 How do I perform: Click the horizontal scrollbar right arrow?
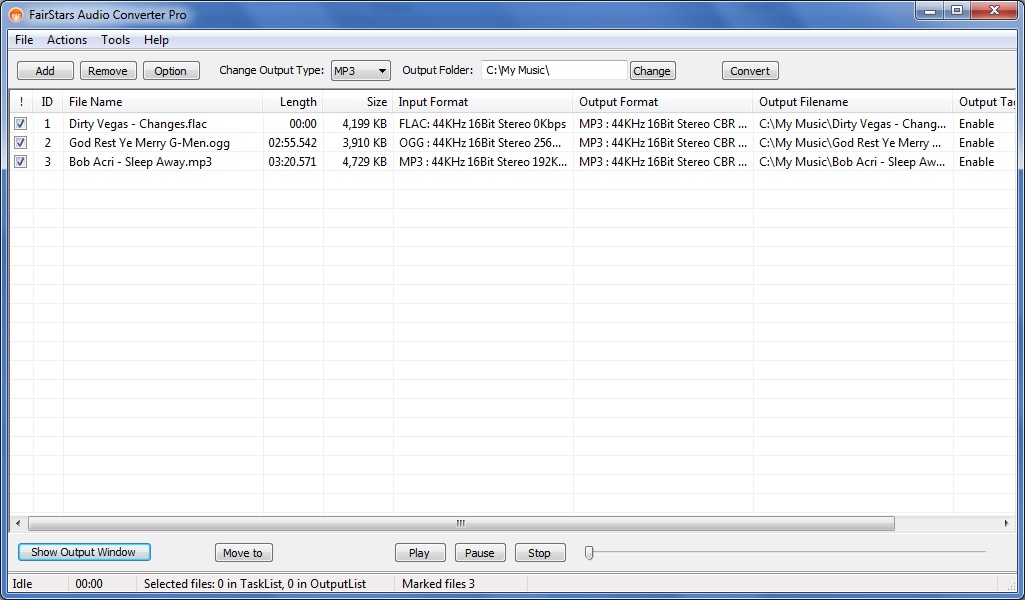pyautogui.click(x=1006, y=523)
